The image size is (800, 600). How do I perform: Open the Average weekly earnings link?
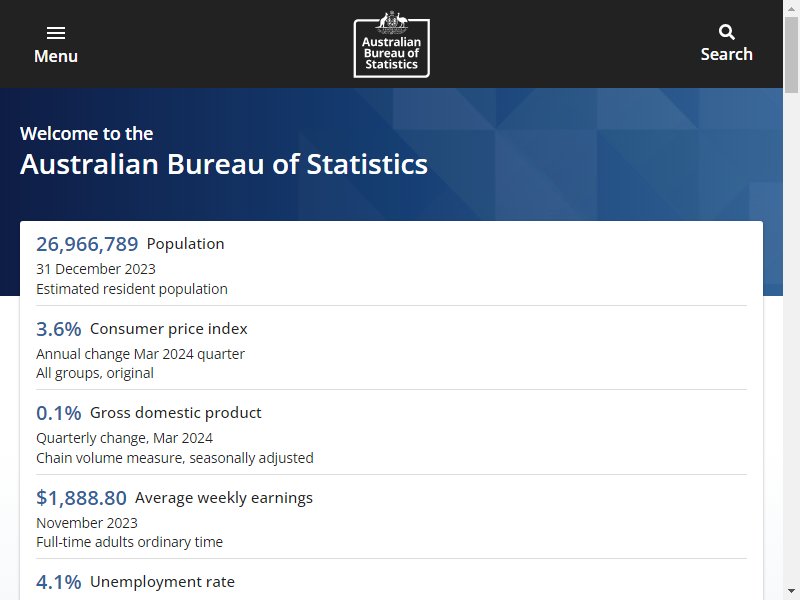223,497
